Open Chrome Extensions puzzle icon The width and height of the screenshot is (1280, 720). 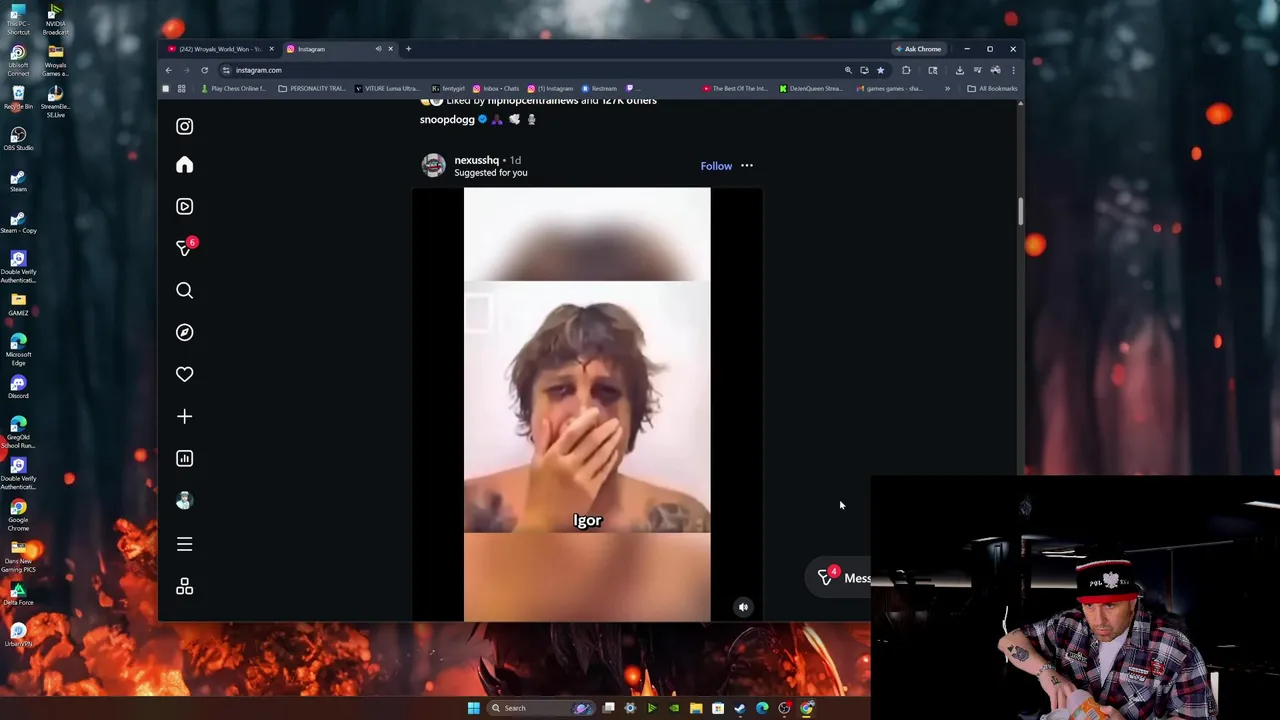pyautogui.click(x=906, y=70)
